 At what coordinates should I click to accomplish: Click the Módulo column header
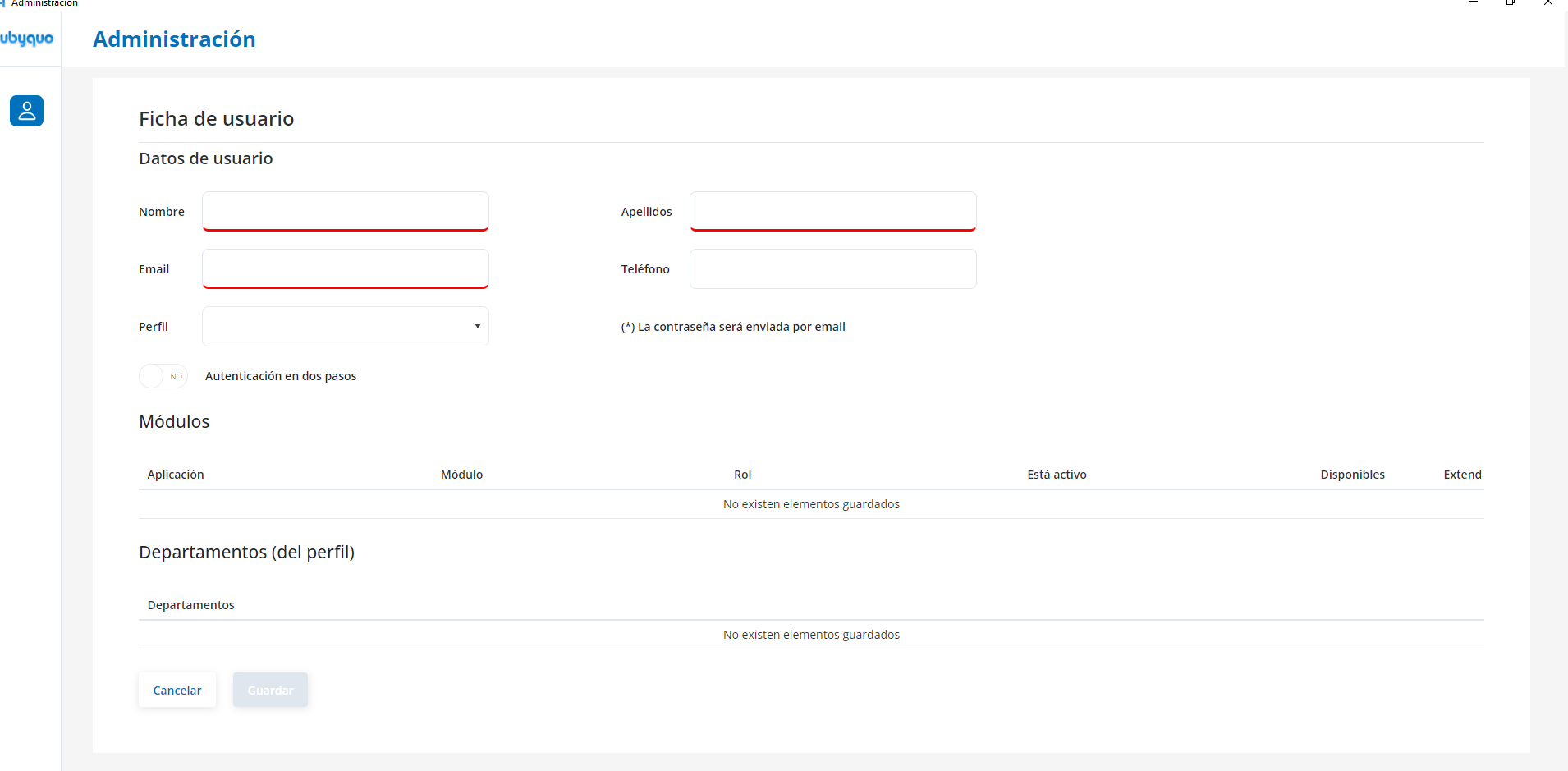coord(461,475)
